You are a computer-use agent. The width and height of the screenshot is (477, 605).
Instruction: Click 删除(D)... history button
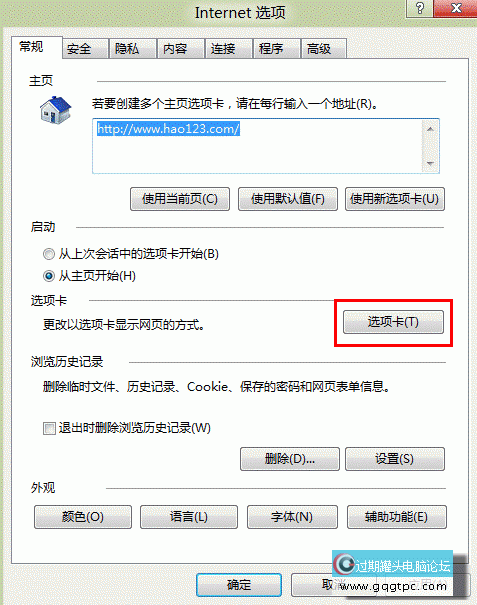pyautogui.click(x=290, y=459)
